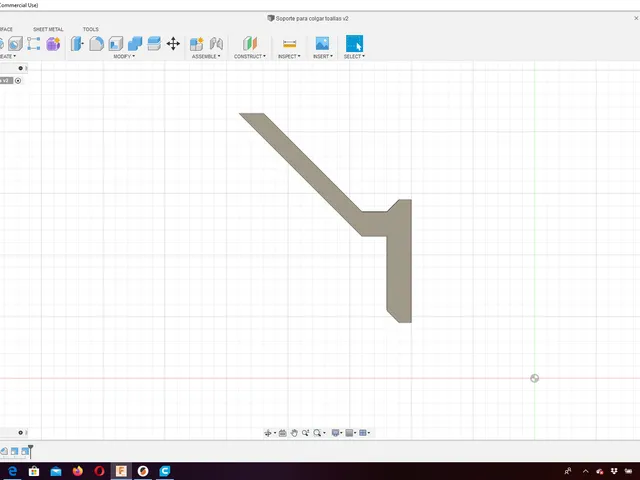Expand the Display Settings dropdown

(x=336, y=433)
